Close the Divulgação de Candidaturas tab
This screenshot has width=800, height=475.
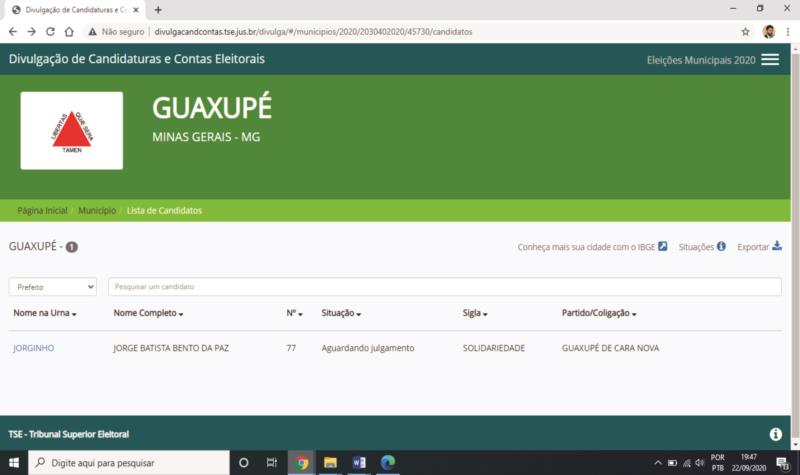coord(136,10)
